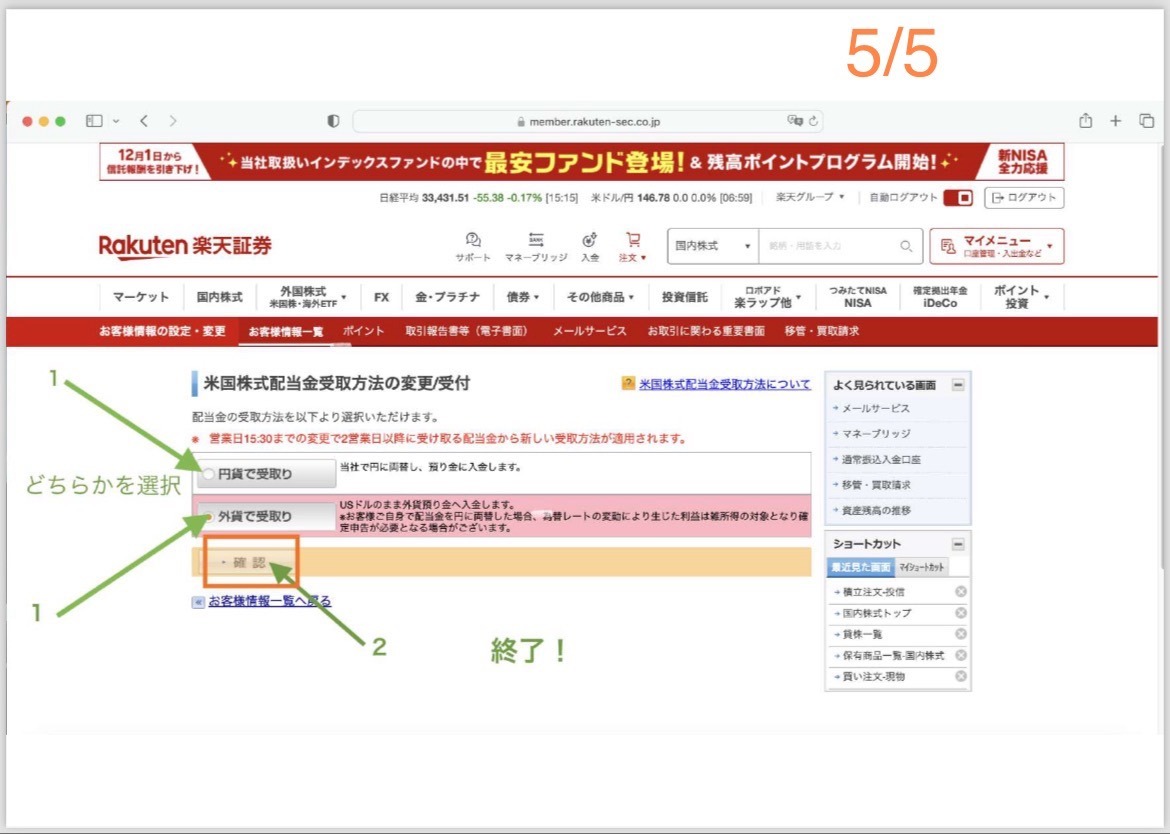
Task: Switch to the 最近見た画面 tab
Action: click(x=861, y=567)
